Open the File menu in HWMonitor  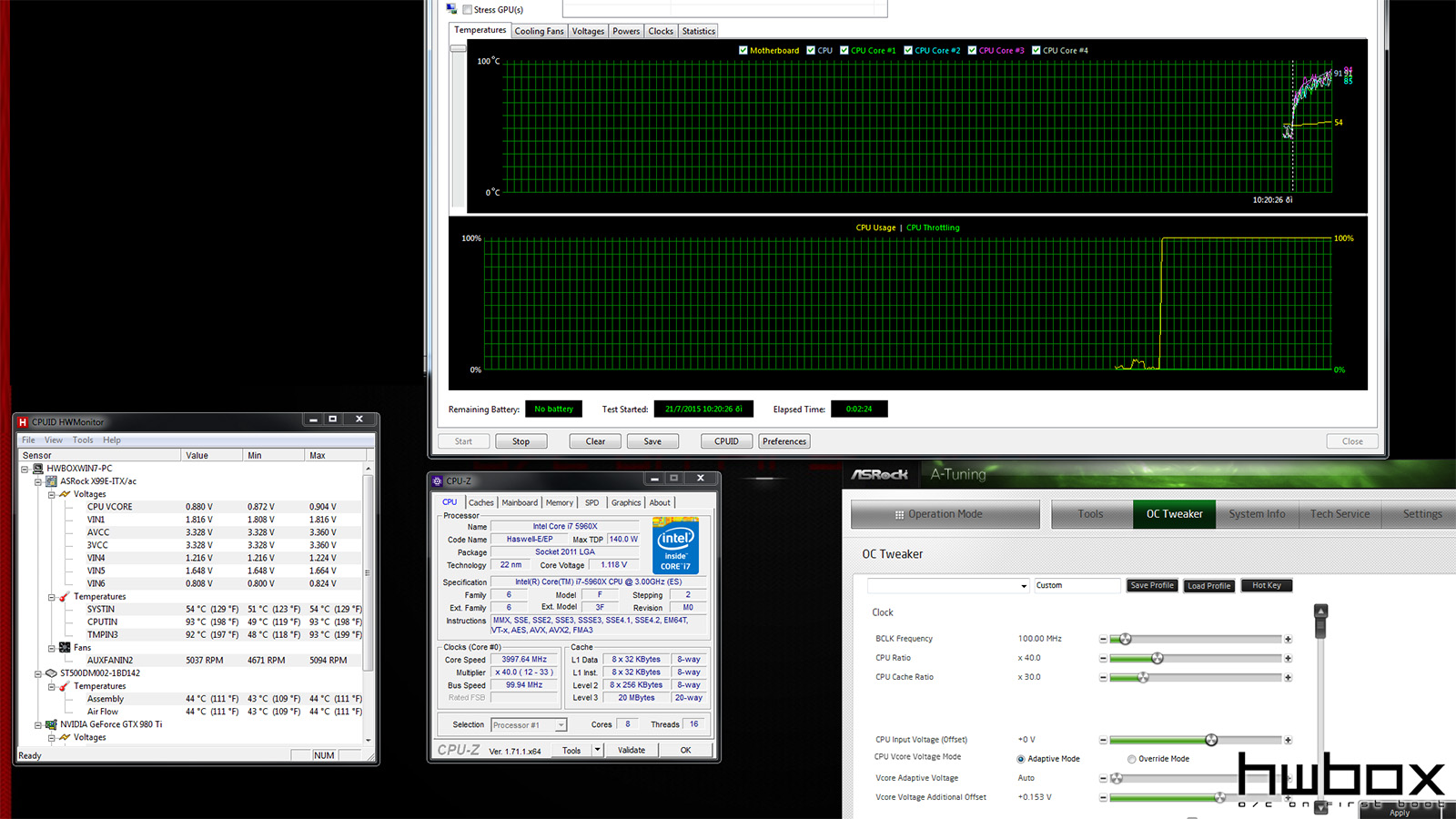28,440
